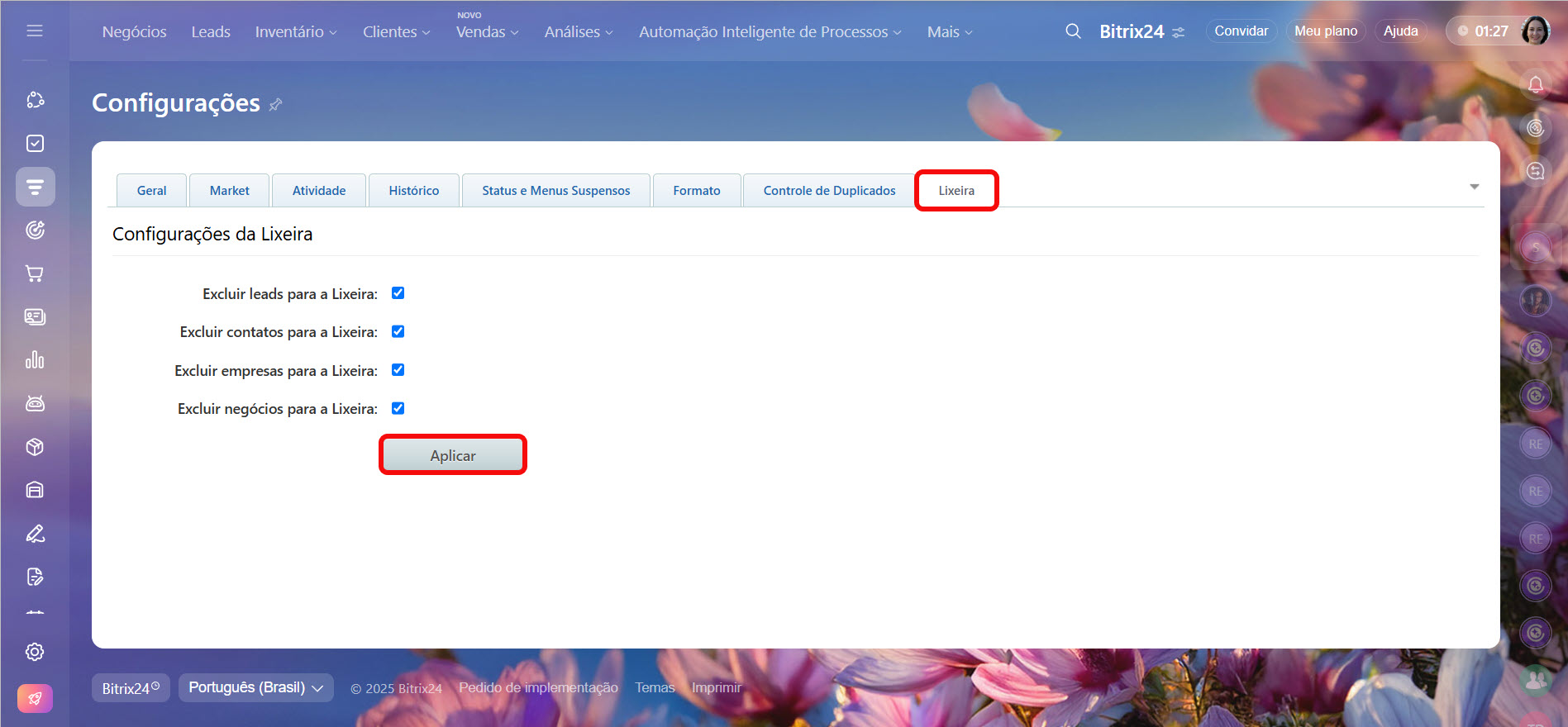Open the Português (Brasil) language selector
This screenshot has width=1568, height=727.
(x=255, y=687)
